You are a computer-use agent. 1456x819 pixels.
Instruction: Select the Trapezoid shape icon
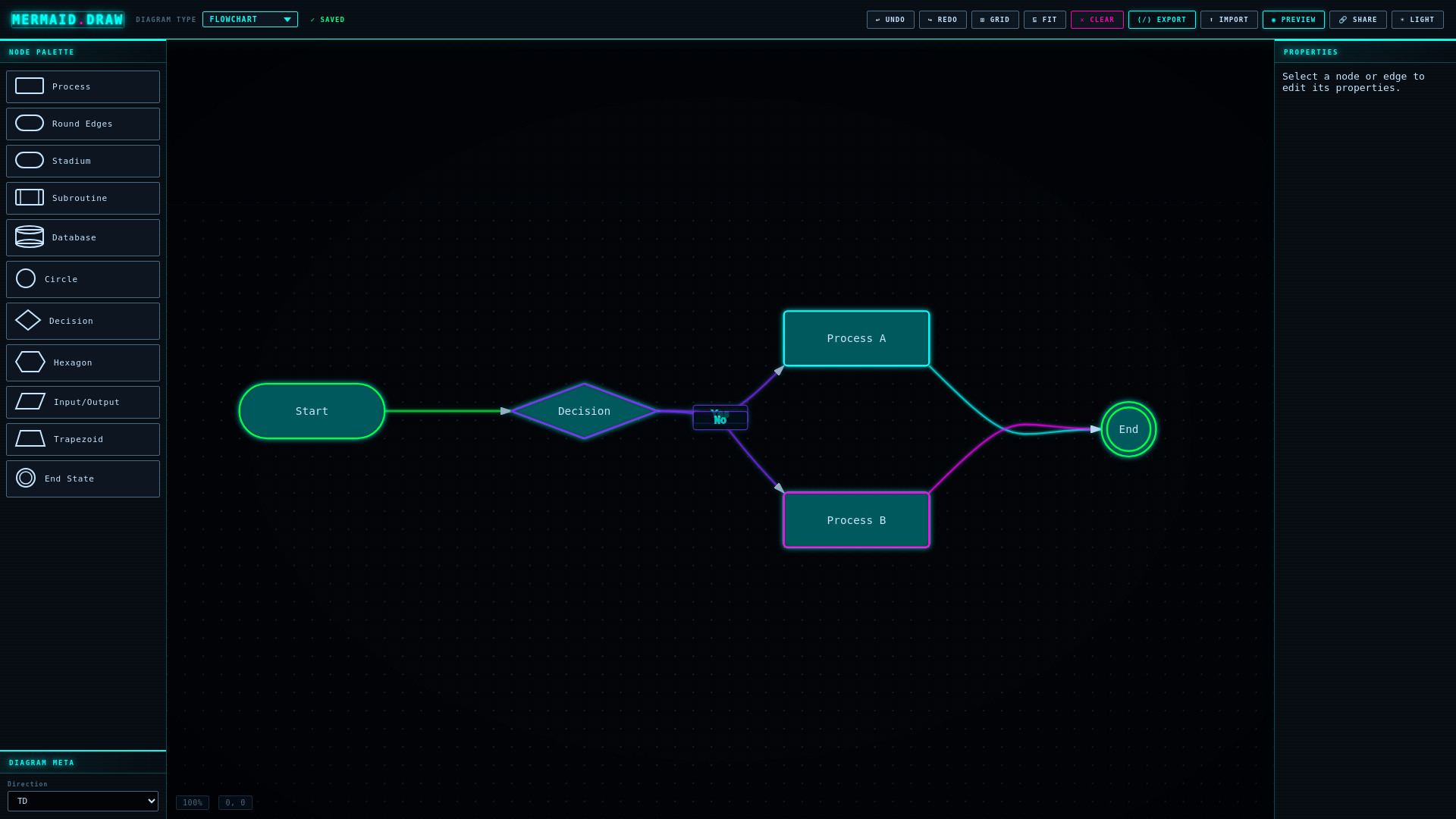coord(30,439)
